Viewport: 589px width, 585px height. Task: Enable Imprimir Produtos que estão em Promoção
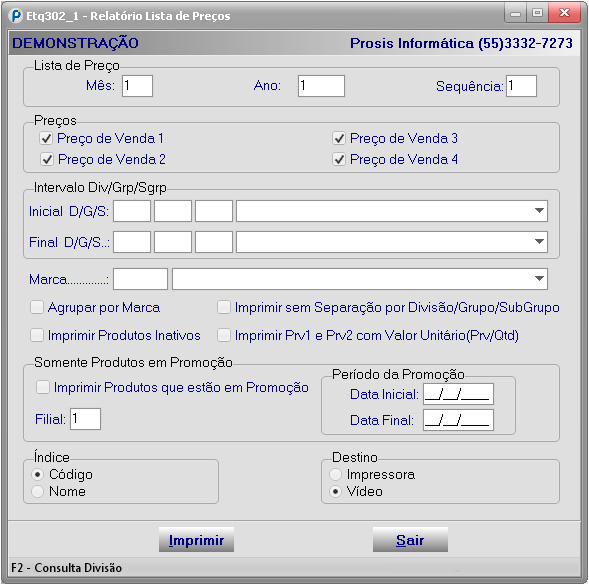click(x=42, y=387)
